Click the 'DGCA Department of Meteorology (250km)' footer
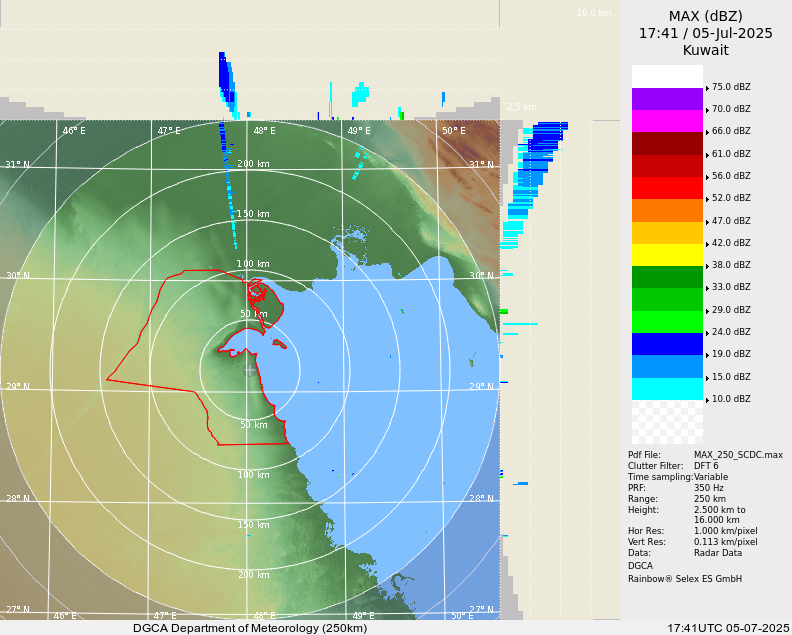The height and width of the screenshot is (635, 792). pyautogui.click(x=250, y=628)
